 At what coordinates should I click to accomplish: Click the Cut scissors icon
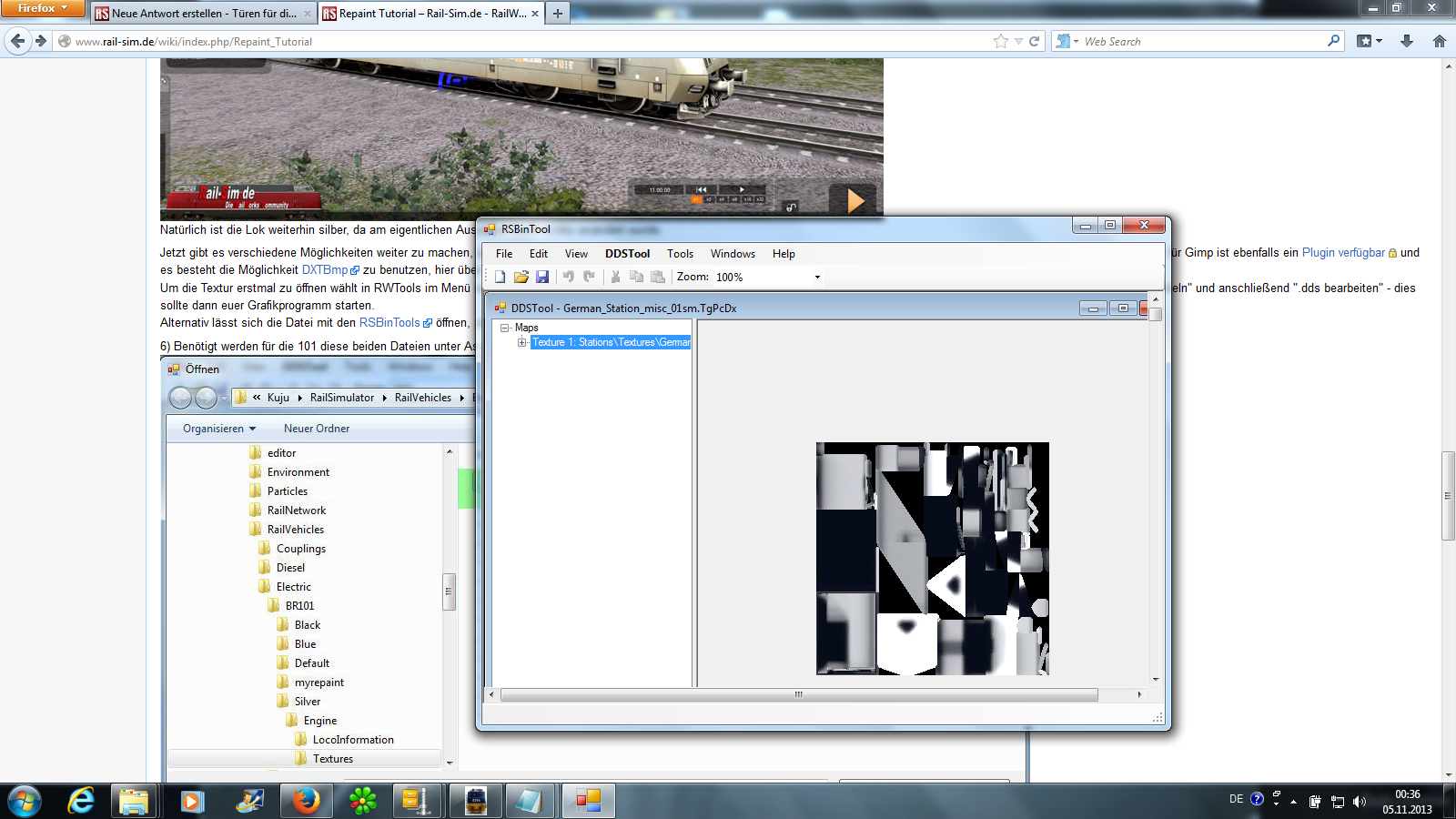pos(615,277)
